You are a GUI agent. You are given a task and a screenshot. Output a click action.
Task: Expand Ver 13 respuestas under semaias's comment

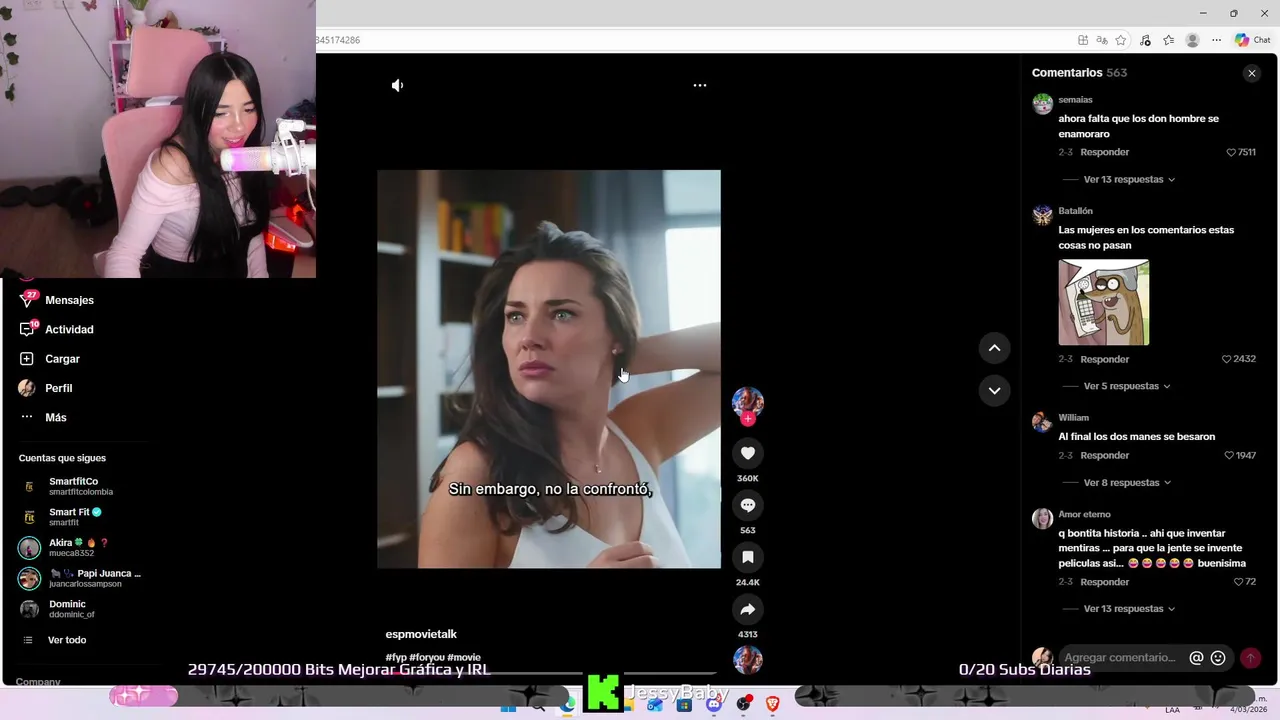click(1129, 179)
